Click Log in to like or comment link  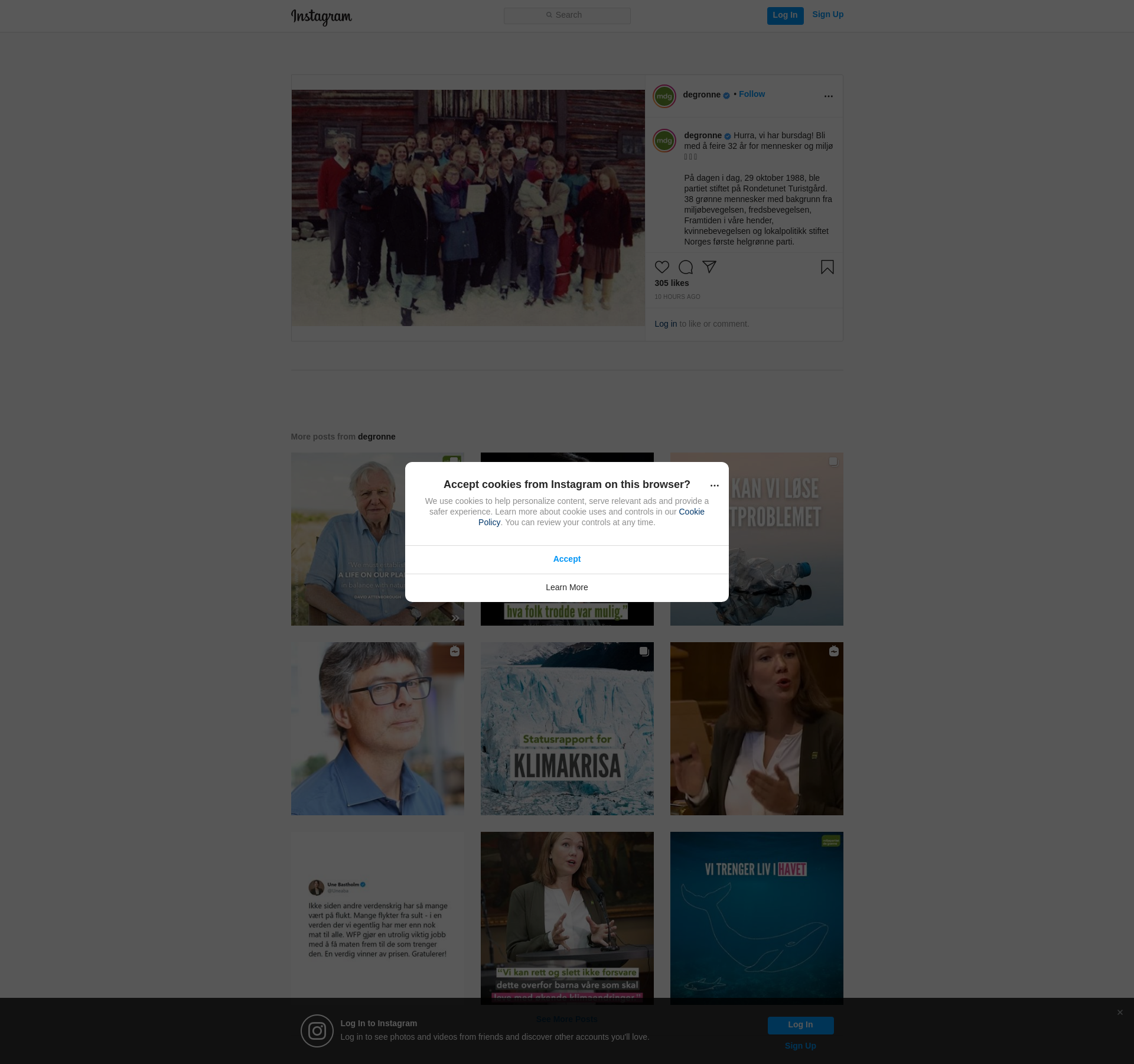[666, 324]
